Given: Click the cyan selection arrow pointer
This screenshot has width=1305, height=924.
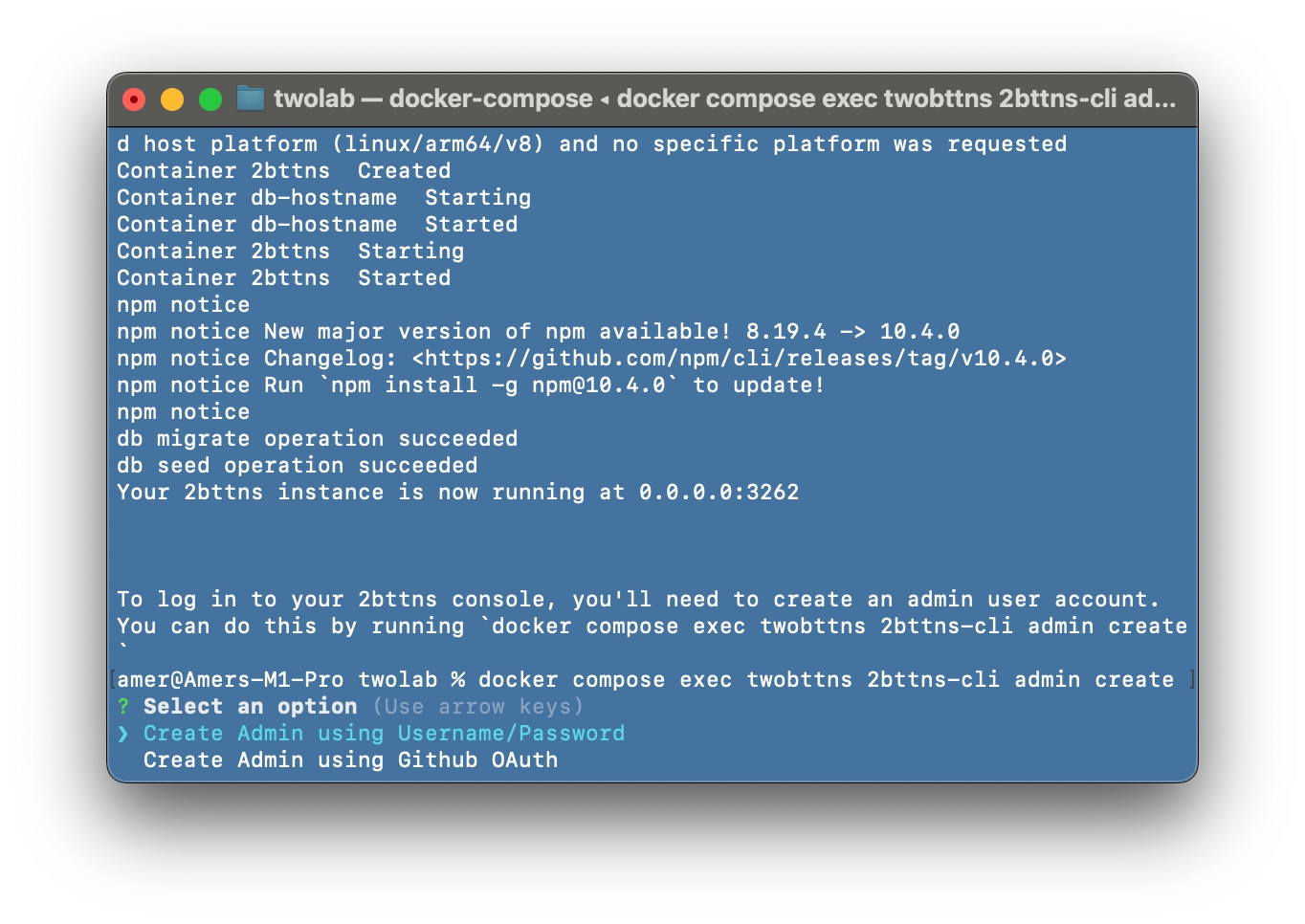Looking at the screenshot, I should (x=123, y=734).
